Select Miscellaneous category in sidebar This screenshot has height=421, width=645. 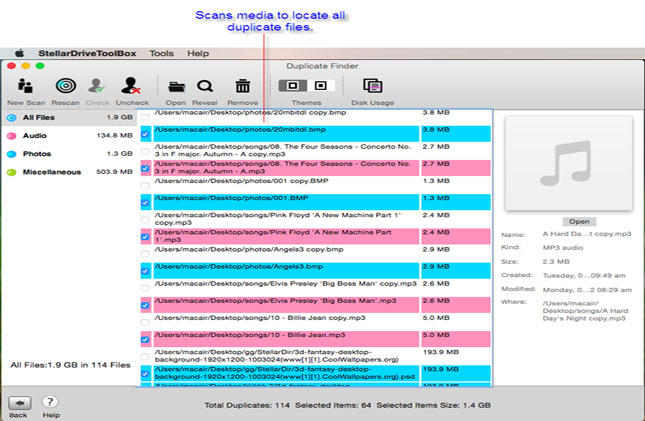click(69, 172)
